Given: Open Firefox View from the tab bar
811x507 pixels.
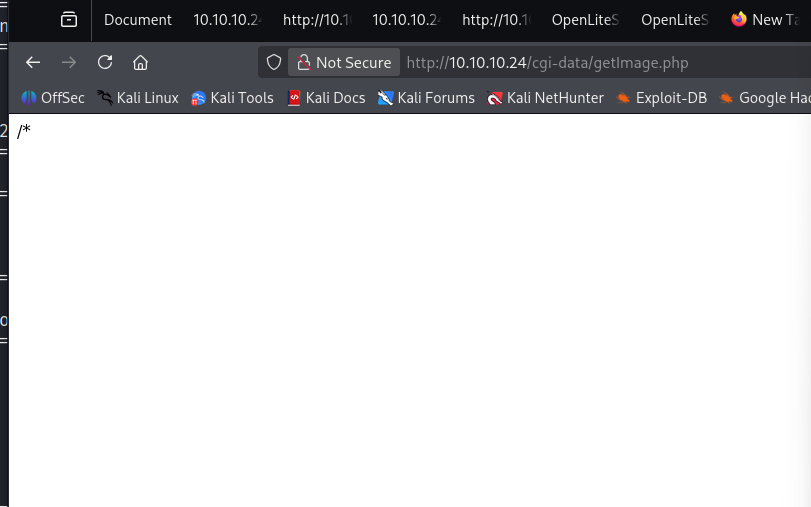Looking at the screenshot, I should 69,19.
